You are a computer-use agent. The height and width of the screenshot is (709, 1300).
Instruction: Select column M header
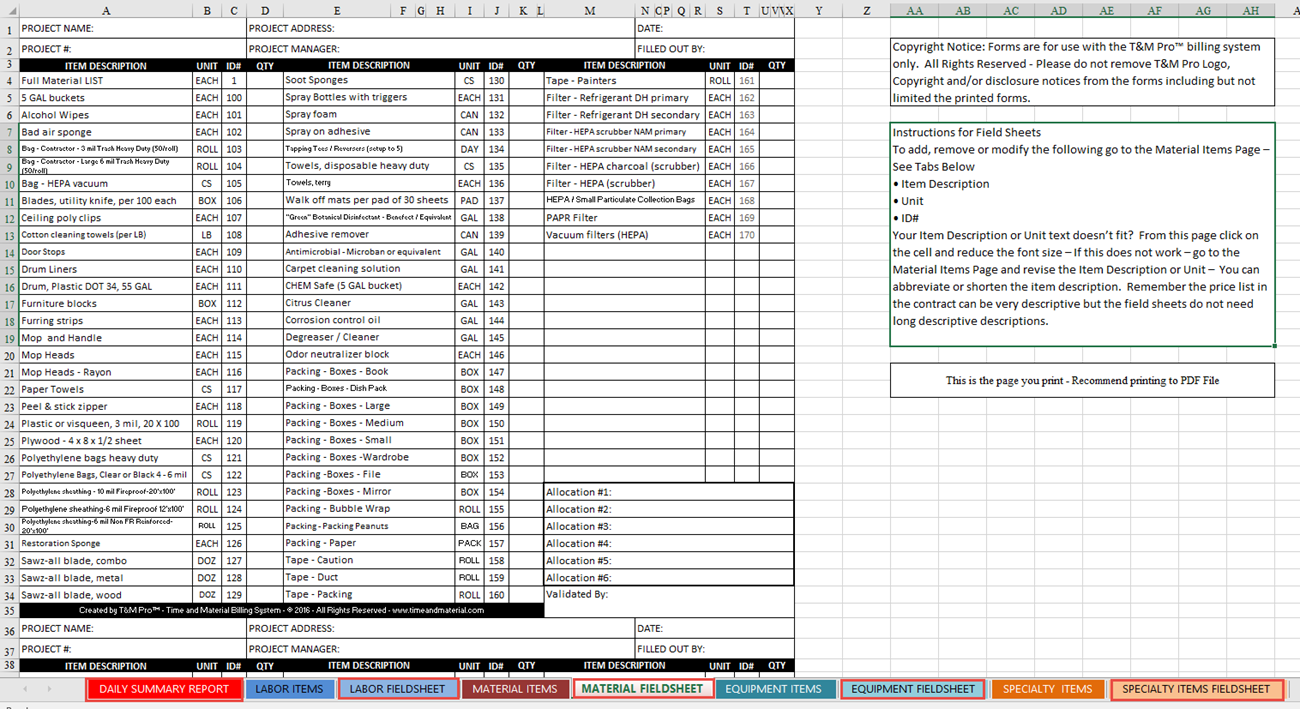589,10
